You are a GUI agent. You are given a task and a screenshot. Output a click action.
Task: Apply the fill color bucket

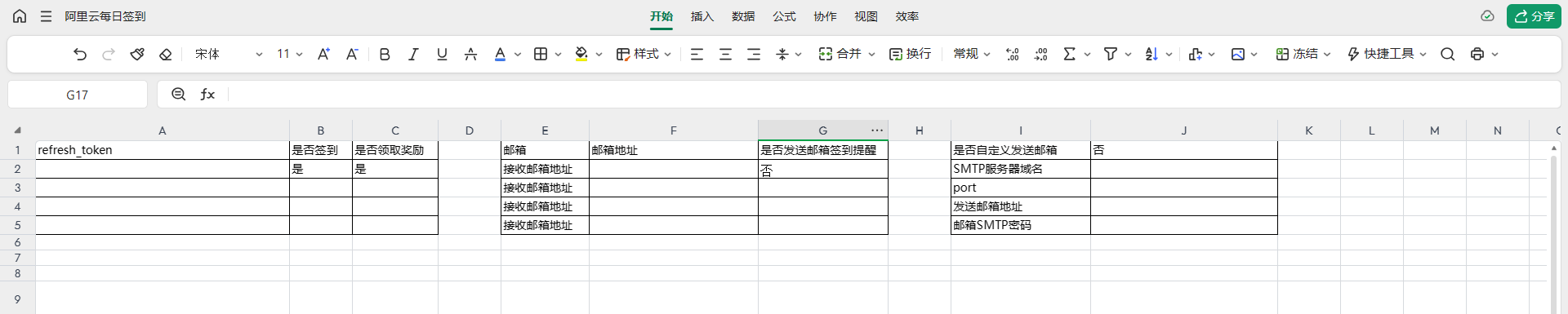pyautogui.click(x=581, y=54)
